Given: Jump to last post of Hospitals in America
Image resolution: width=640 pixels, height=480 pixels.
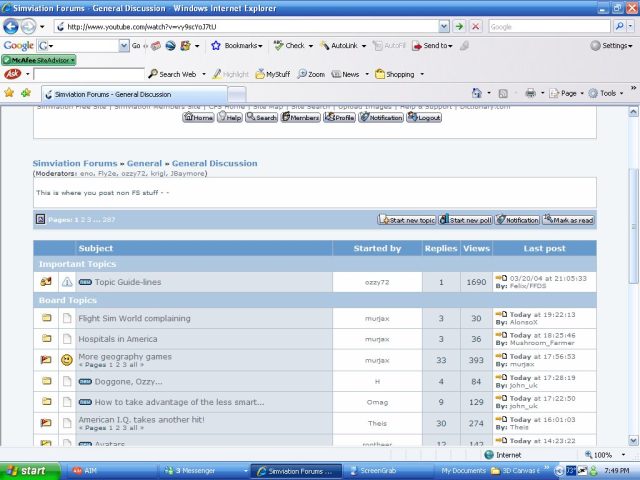Looking at the screenshot, I should click(500, 335).
